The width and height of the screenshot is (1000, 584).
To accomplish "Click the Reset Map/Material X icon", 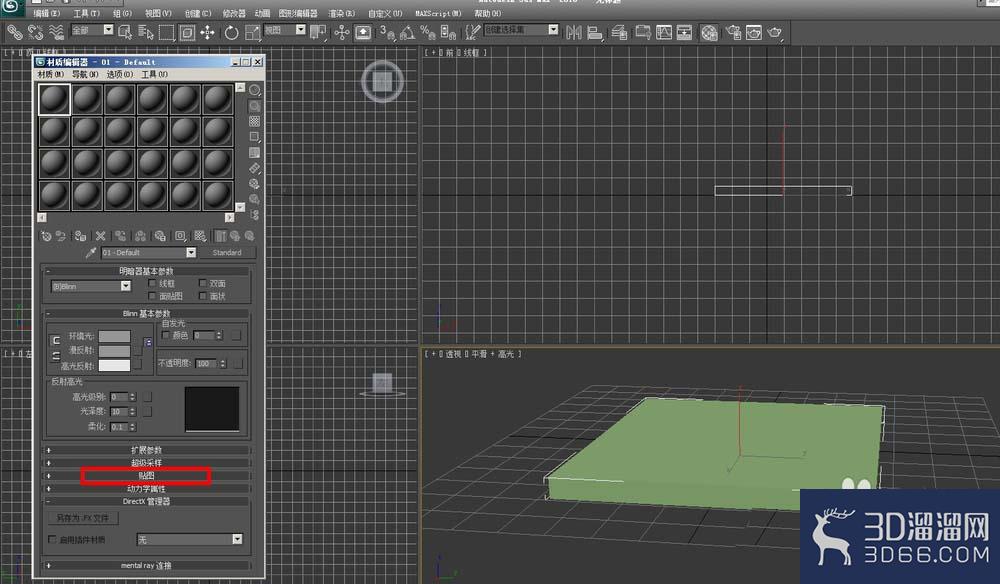I will [100, 236].
